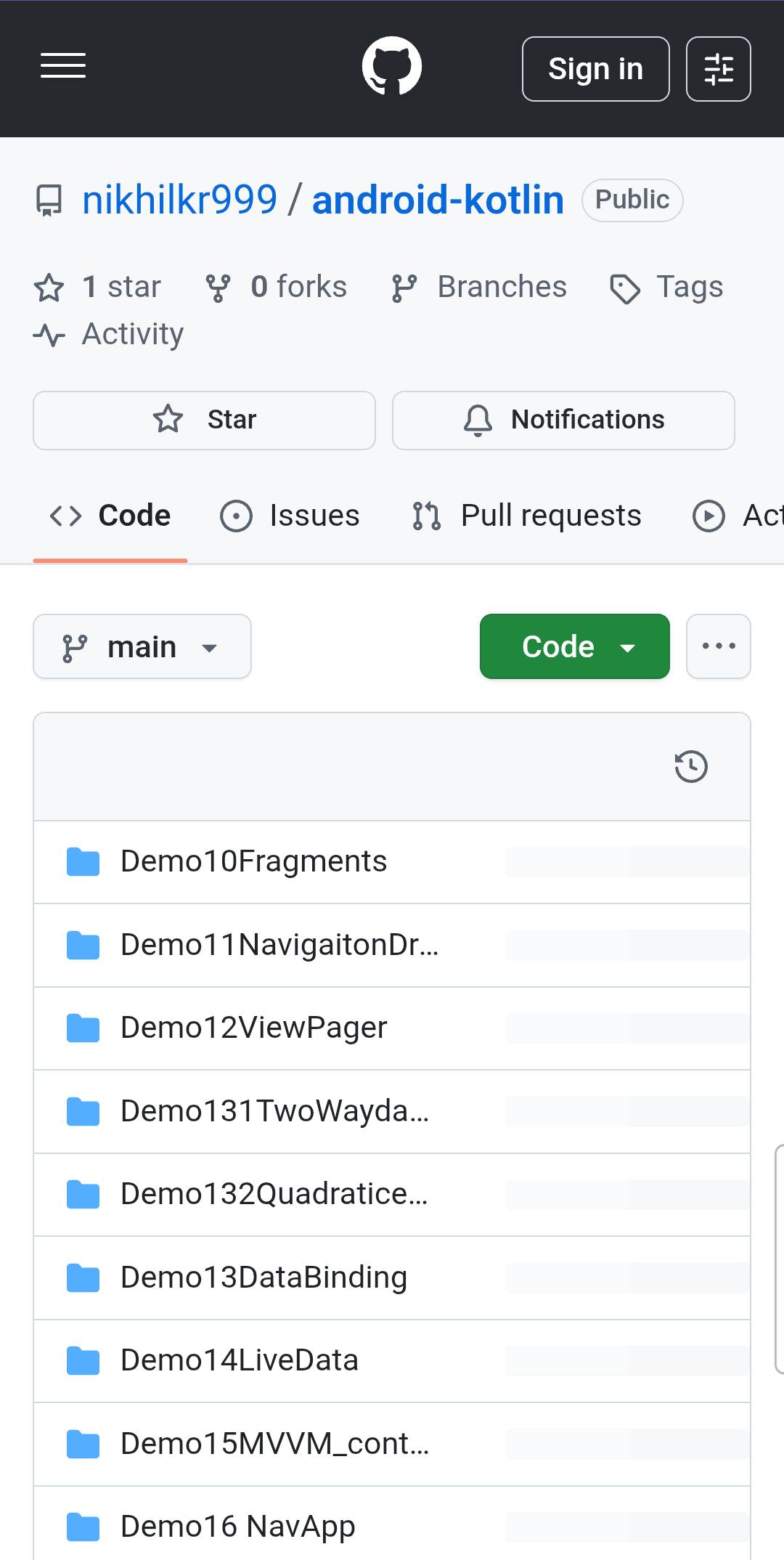This screenshot has height=1560, width=784.
Task: Open the Demo10Fragments folder
Action: point(253,861)
